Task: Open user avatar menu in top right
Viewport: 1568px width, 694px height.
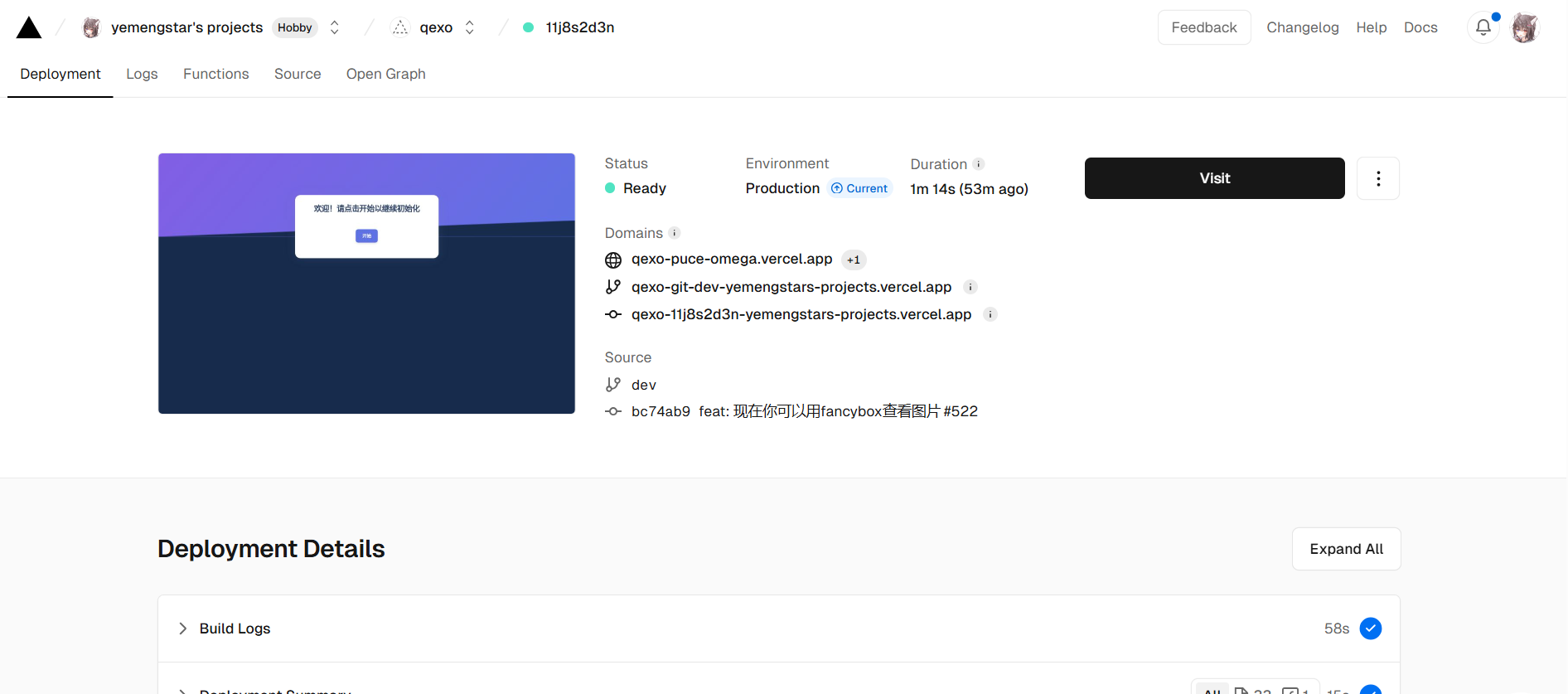Action: pyautogui.click(x=1524, y=27)
